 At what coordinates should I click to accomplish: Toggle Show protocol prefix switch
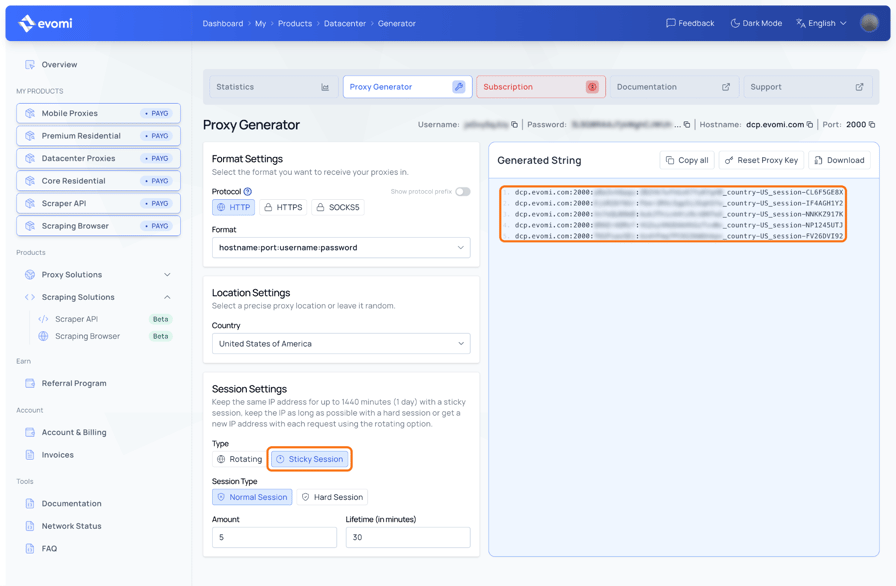click(463, 191)
